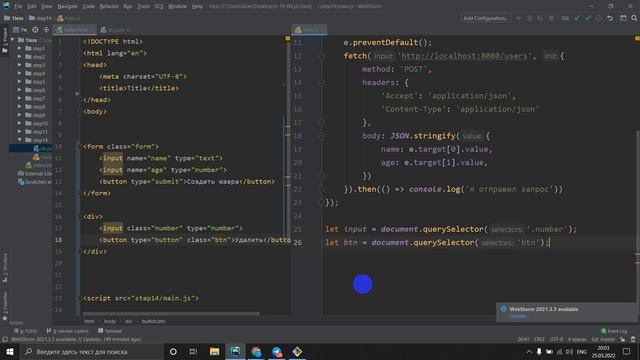Select the step9 folder in tree
Image resolution: width=640 pixels, height=360 pixels.
pos(35,115)
